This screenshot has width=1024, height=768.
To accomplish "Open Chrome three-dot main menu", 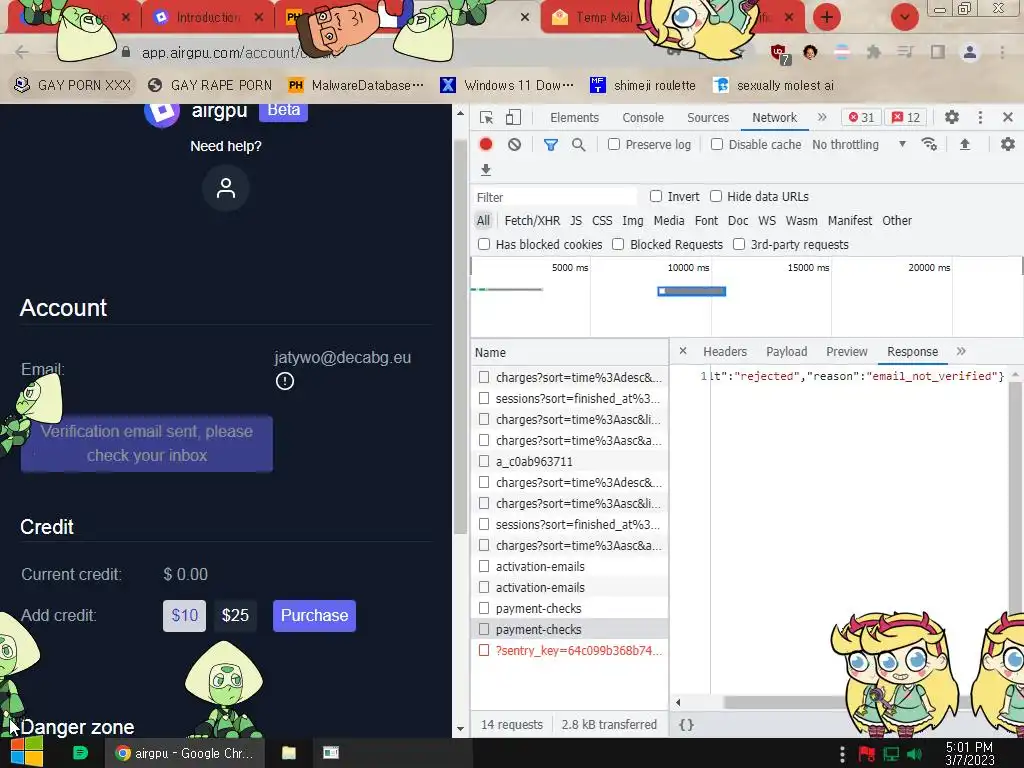I will (1002, 52).
